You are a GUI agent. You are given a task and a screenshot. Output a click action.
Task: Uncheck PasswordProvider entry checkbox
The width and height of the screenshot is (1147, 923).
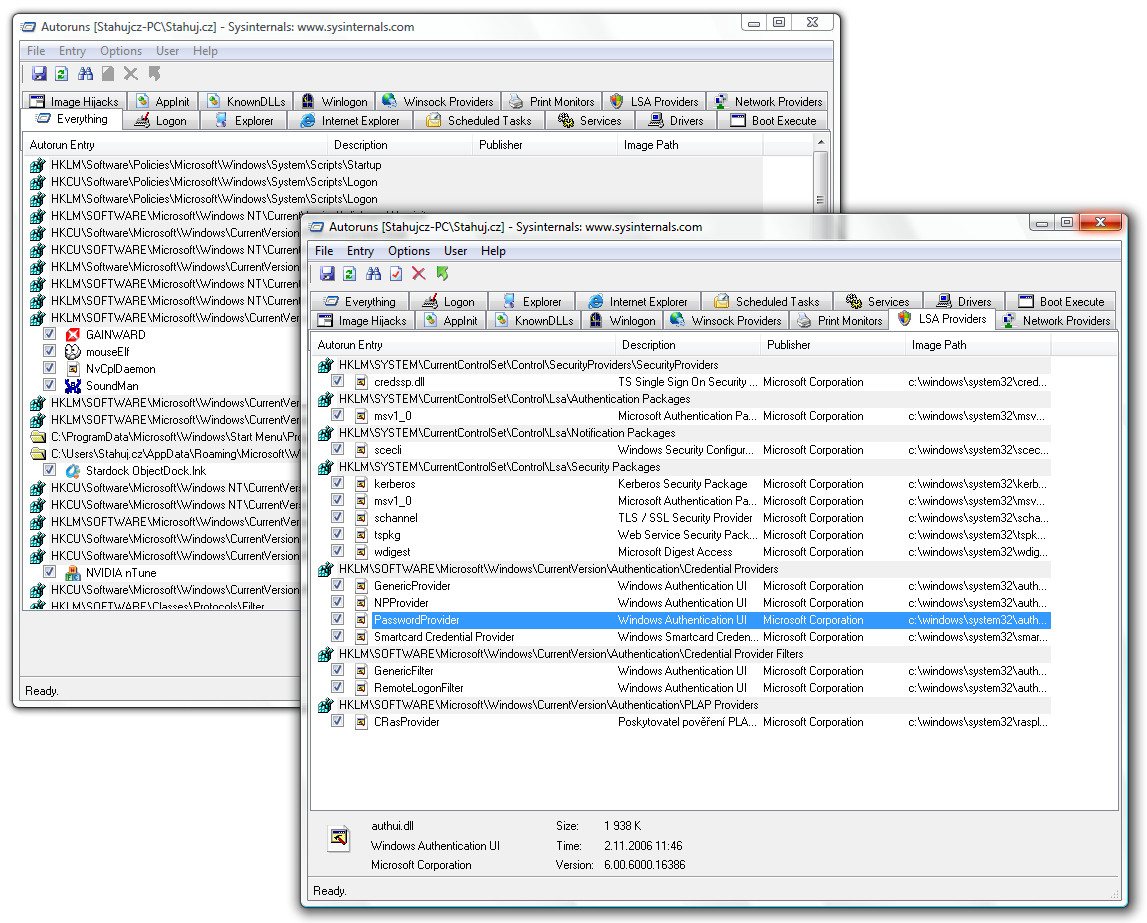click(x=337, y=619)
